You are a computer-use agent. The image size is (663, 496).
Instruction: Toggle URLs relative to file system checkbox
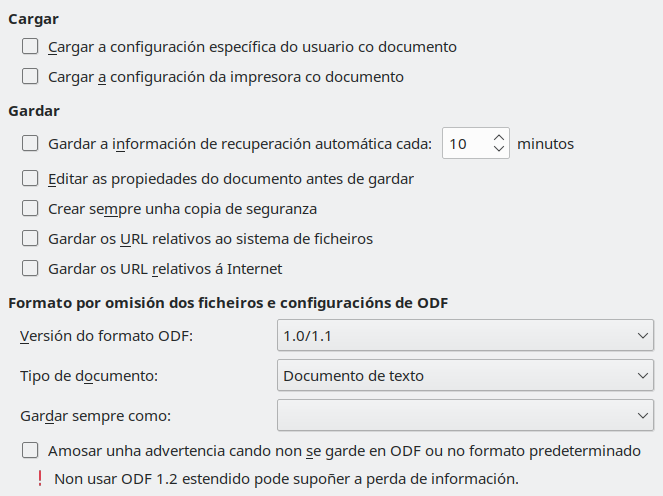[30, 239]
